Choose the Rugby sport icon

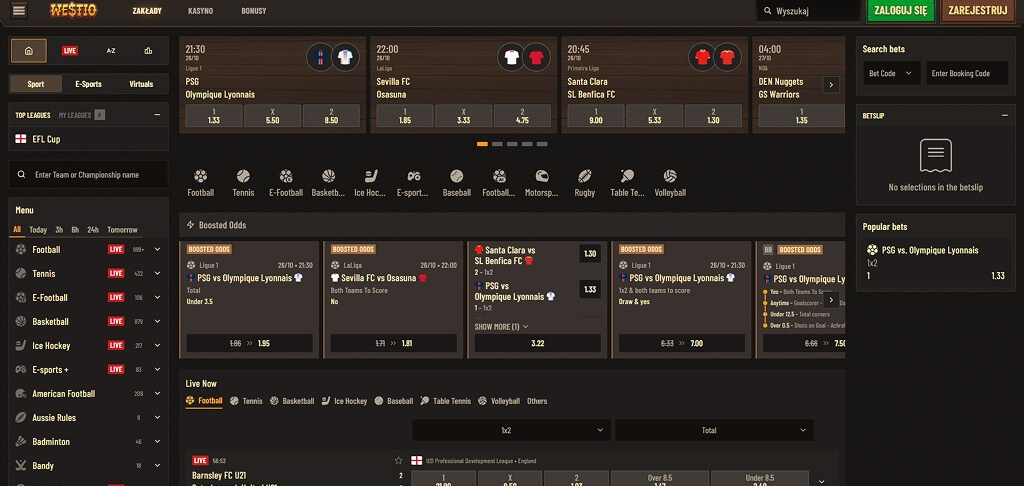[584, 176]
